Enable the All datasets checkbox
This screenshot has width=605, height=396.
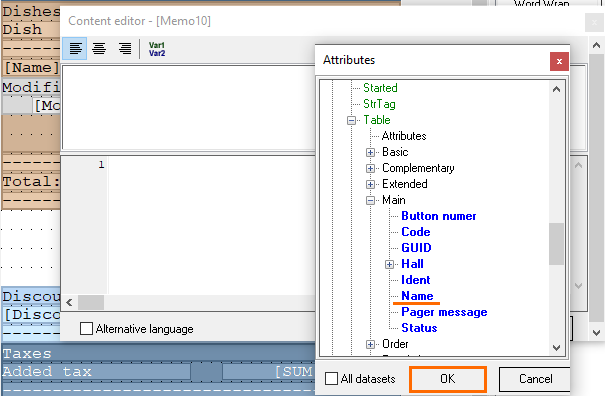[x=331, y=379]
